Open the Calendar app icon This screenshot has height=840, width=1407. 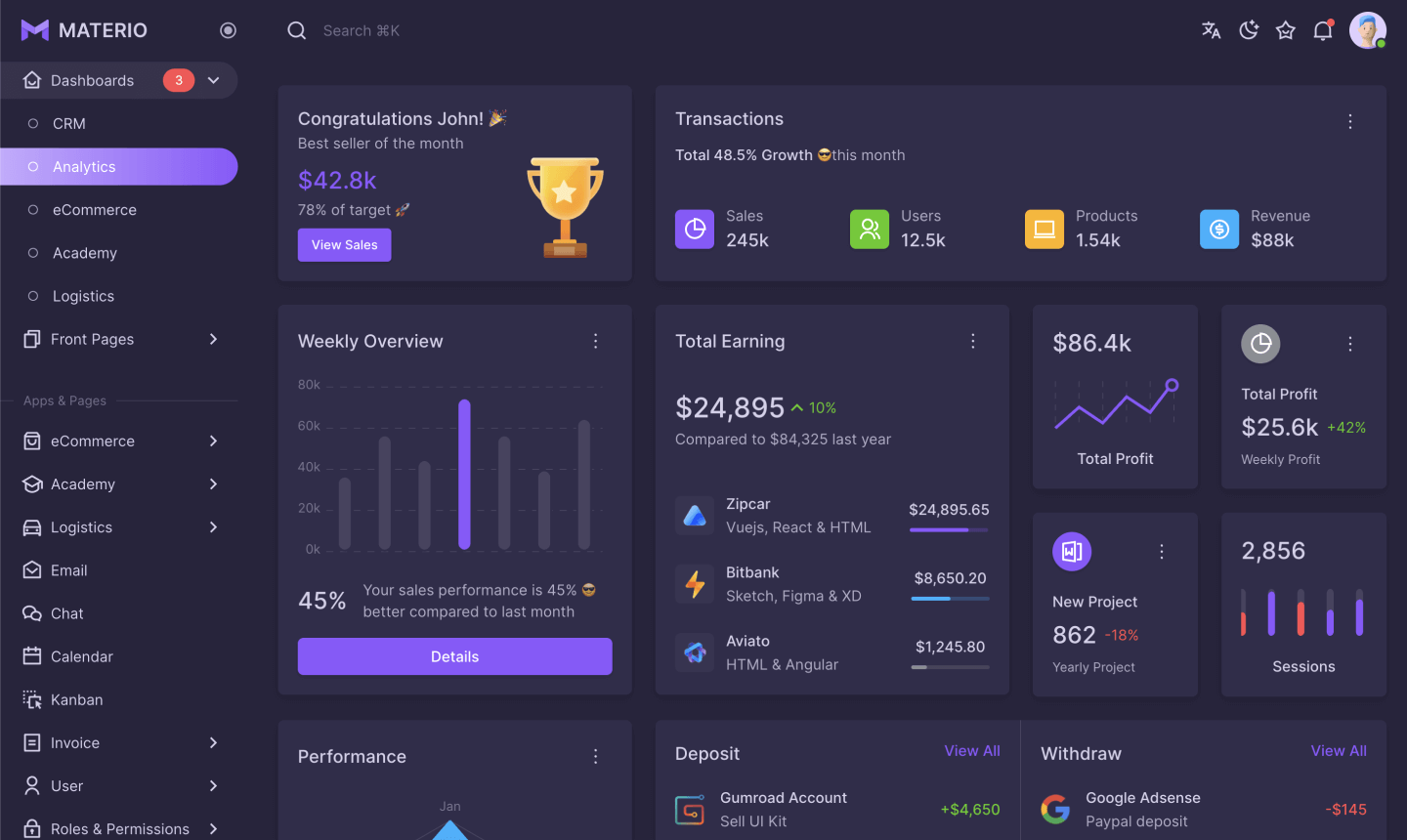[32, 656]
